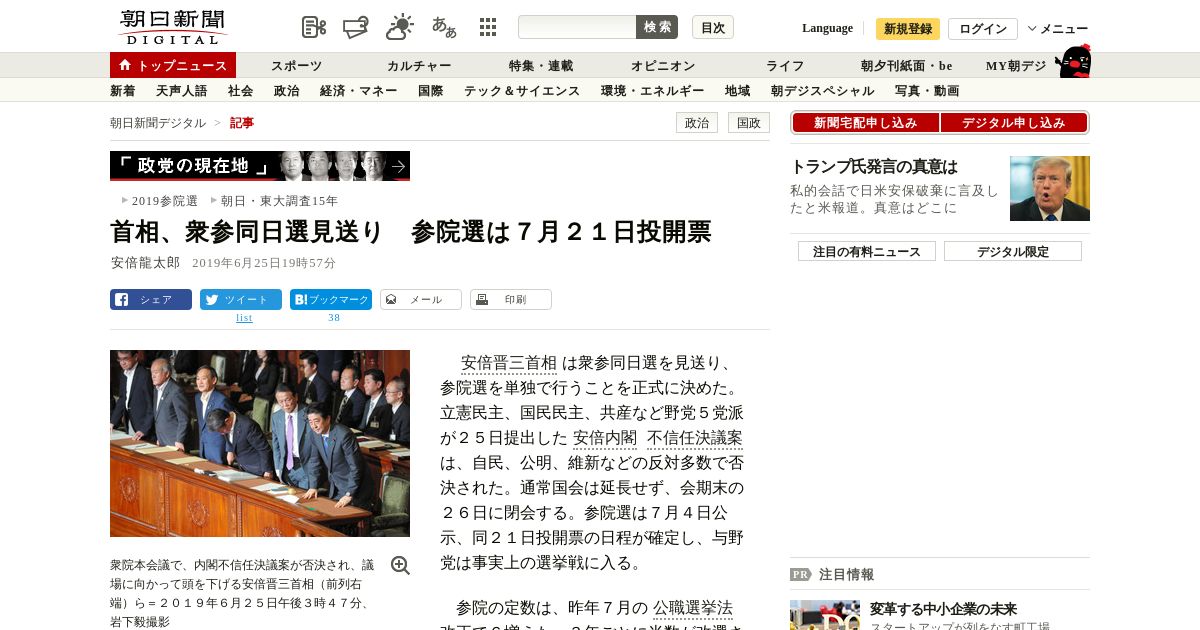The height and width of the screenshot is (630, 1200).
Task: Click the home icon in トップニュース tab
Action: click(x=125, y=65)
